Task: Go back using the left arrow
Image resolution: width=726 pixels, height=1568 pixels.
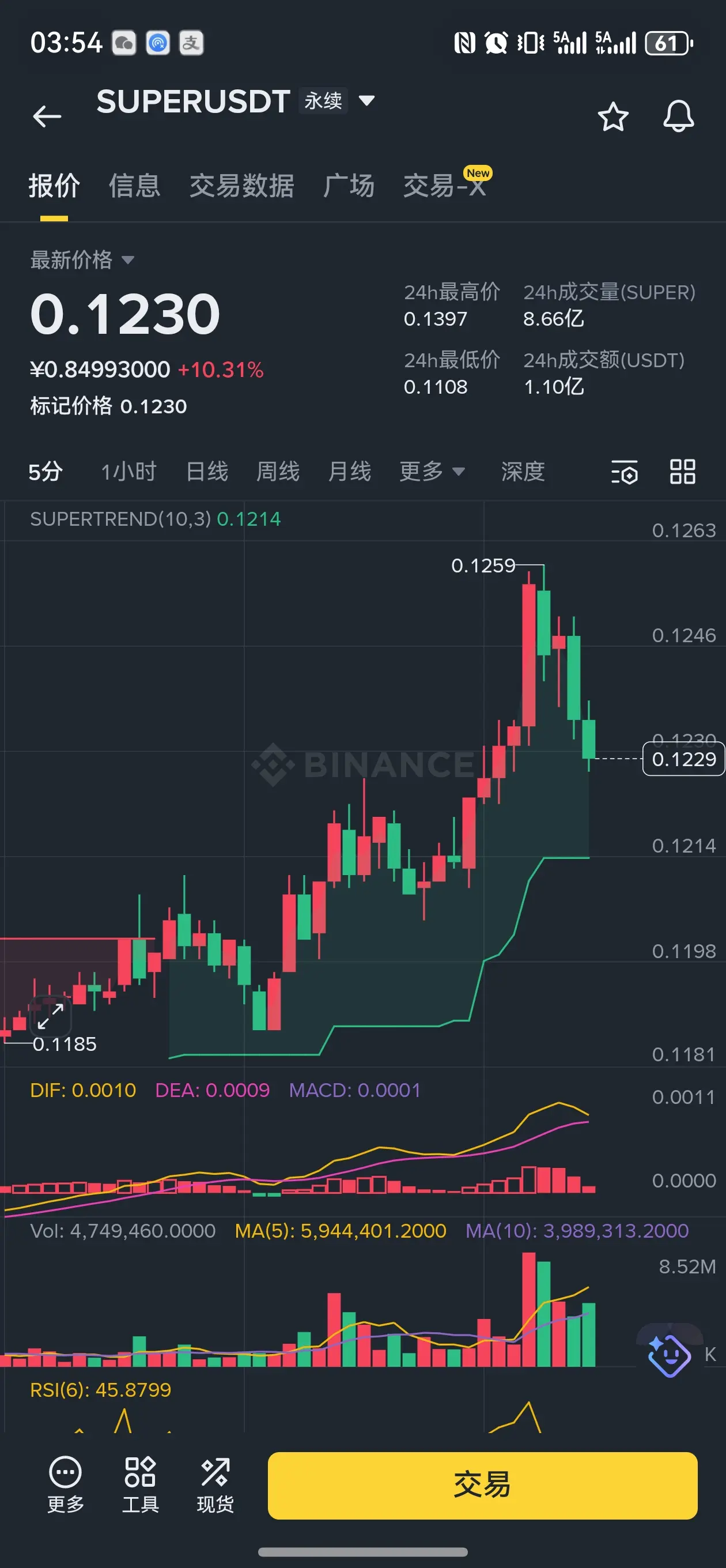Action: pos(47,116)
